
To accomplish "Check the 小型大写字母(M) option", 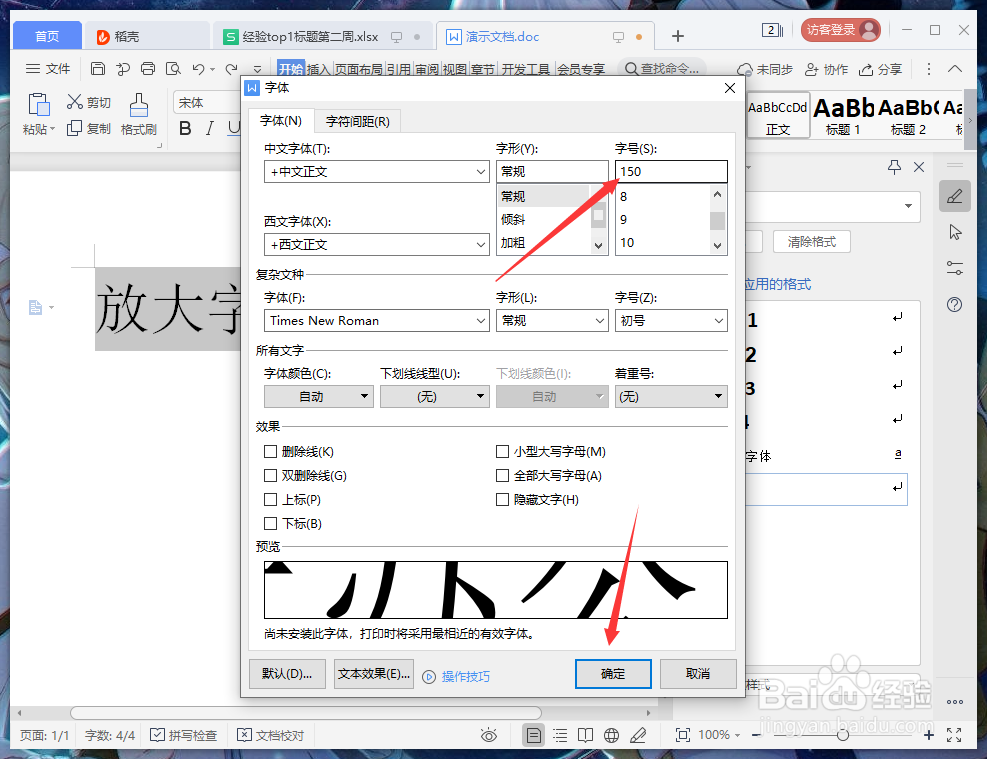I will pos(502,451).
